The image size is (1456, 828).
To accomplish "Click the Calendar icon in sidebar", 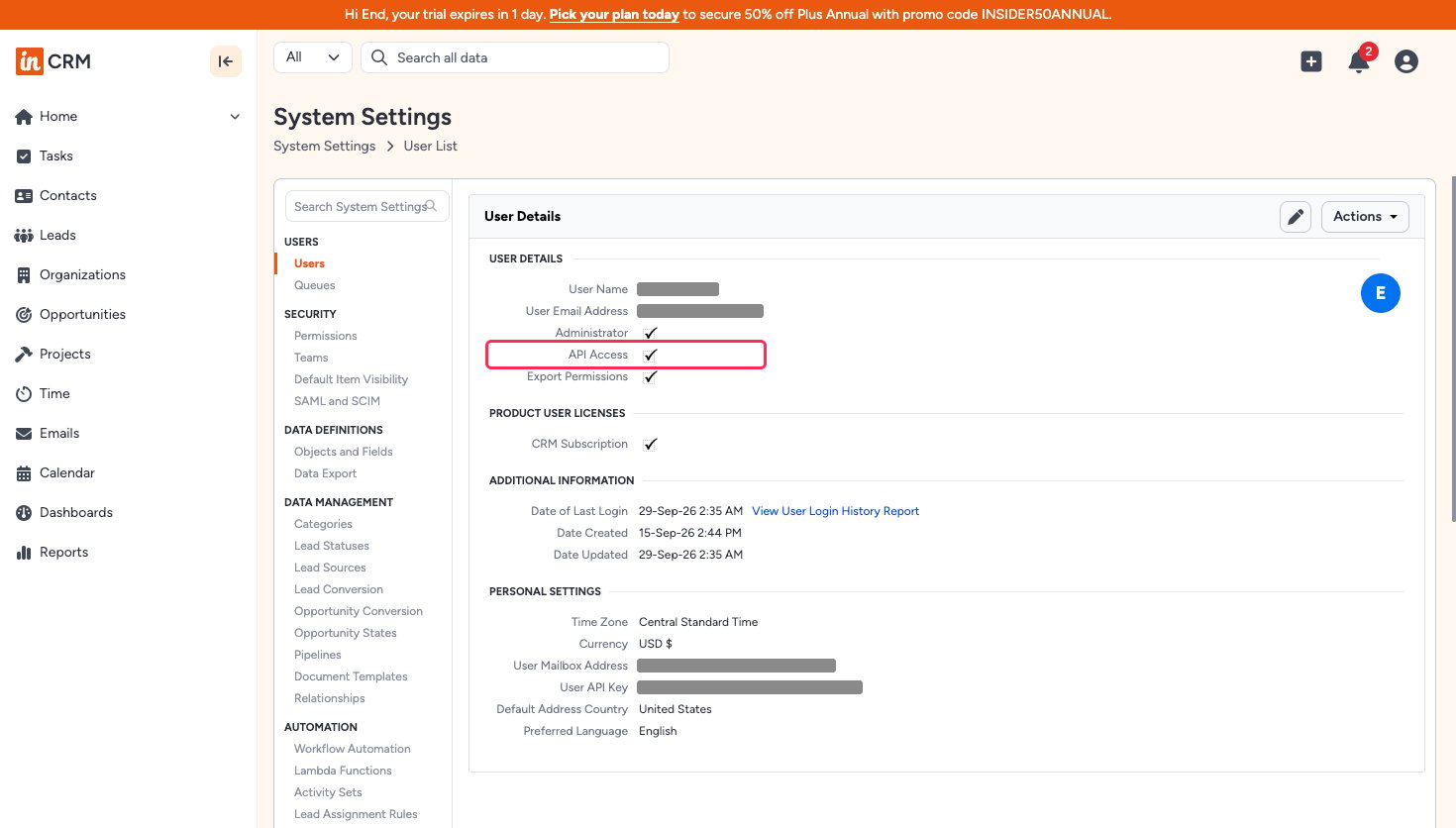I will [x=24, y=473].
